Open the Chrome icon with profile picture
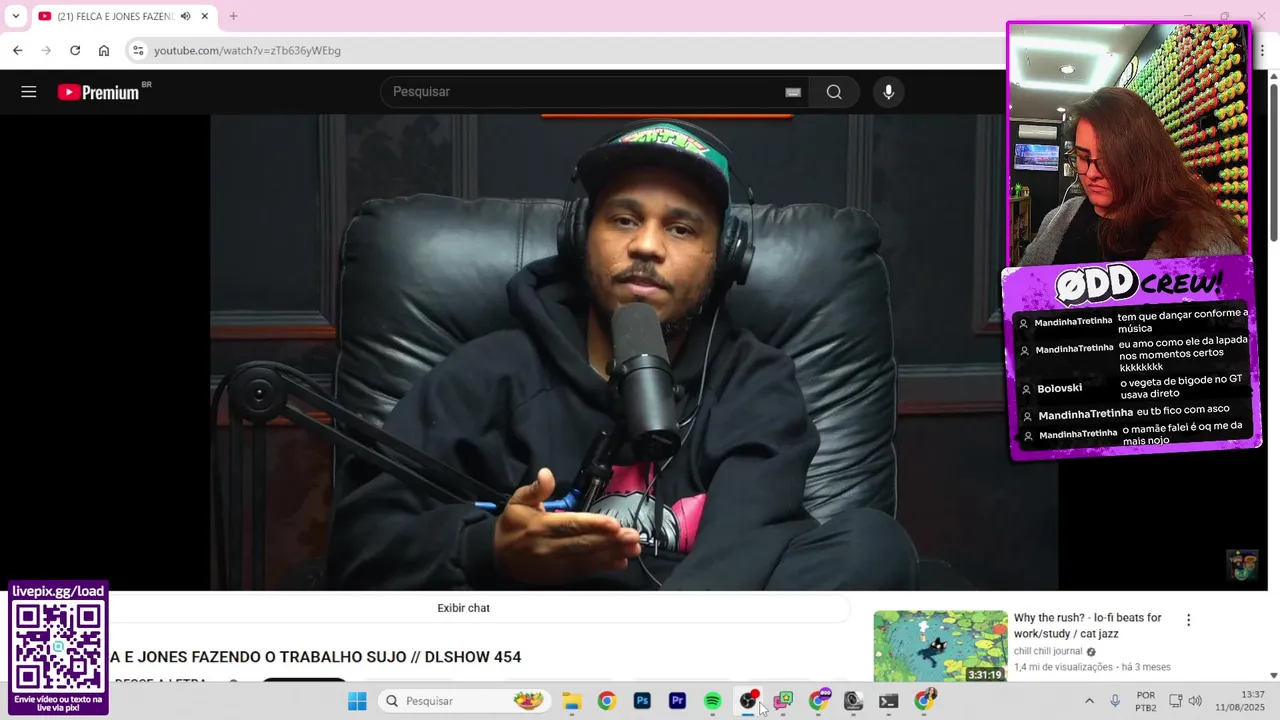 coord(924,701)
